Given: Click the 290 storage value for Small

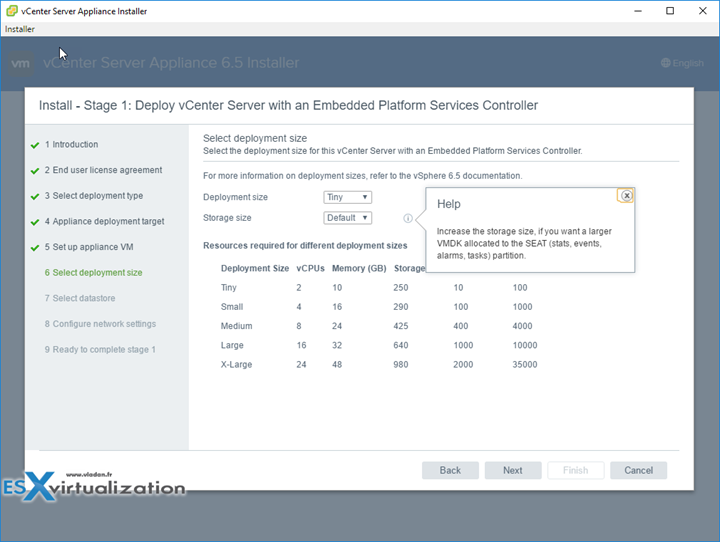Looking at the screenshot, I should (401, 307).
